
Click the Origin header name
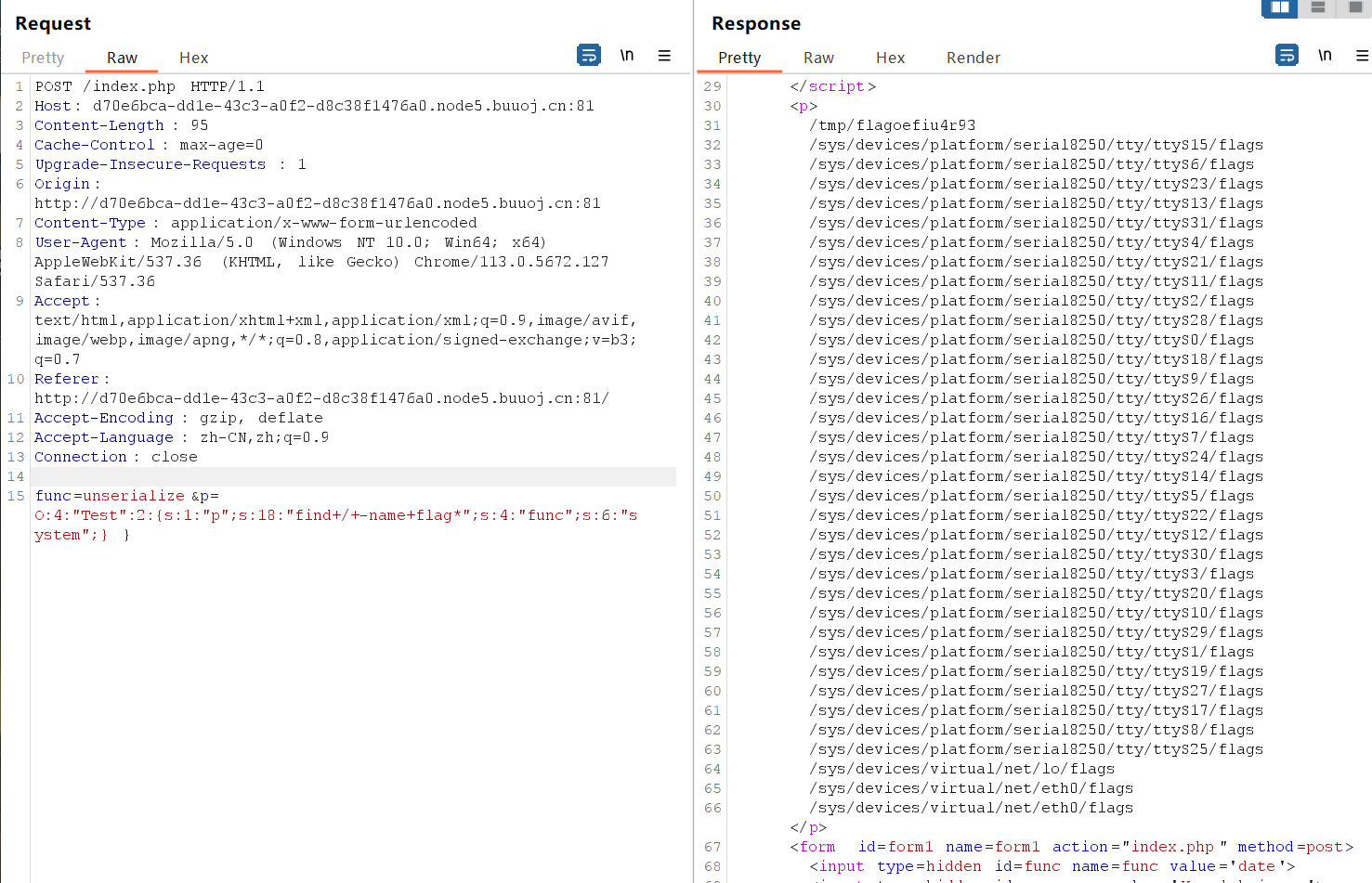tap(62, 184)
